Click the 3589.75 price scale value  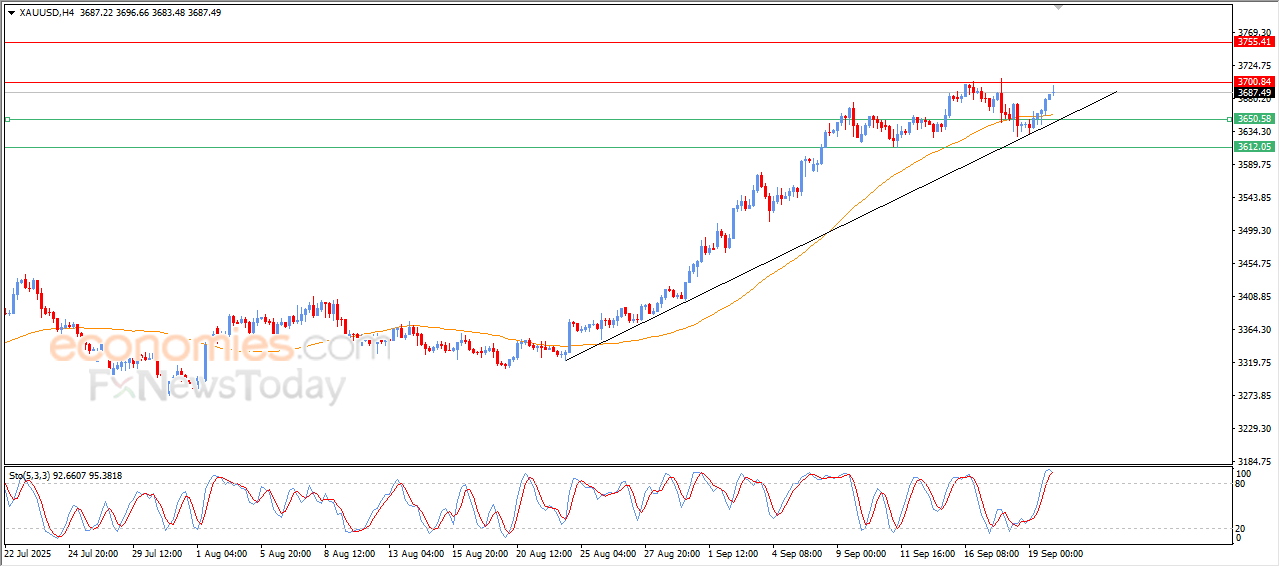point(1254,165)
